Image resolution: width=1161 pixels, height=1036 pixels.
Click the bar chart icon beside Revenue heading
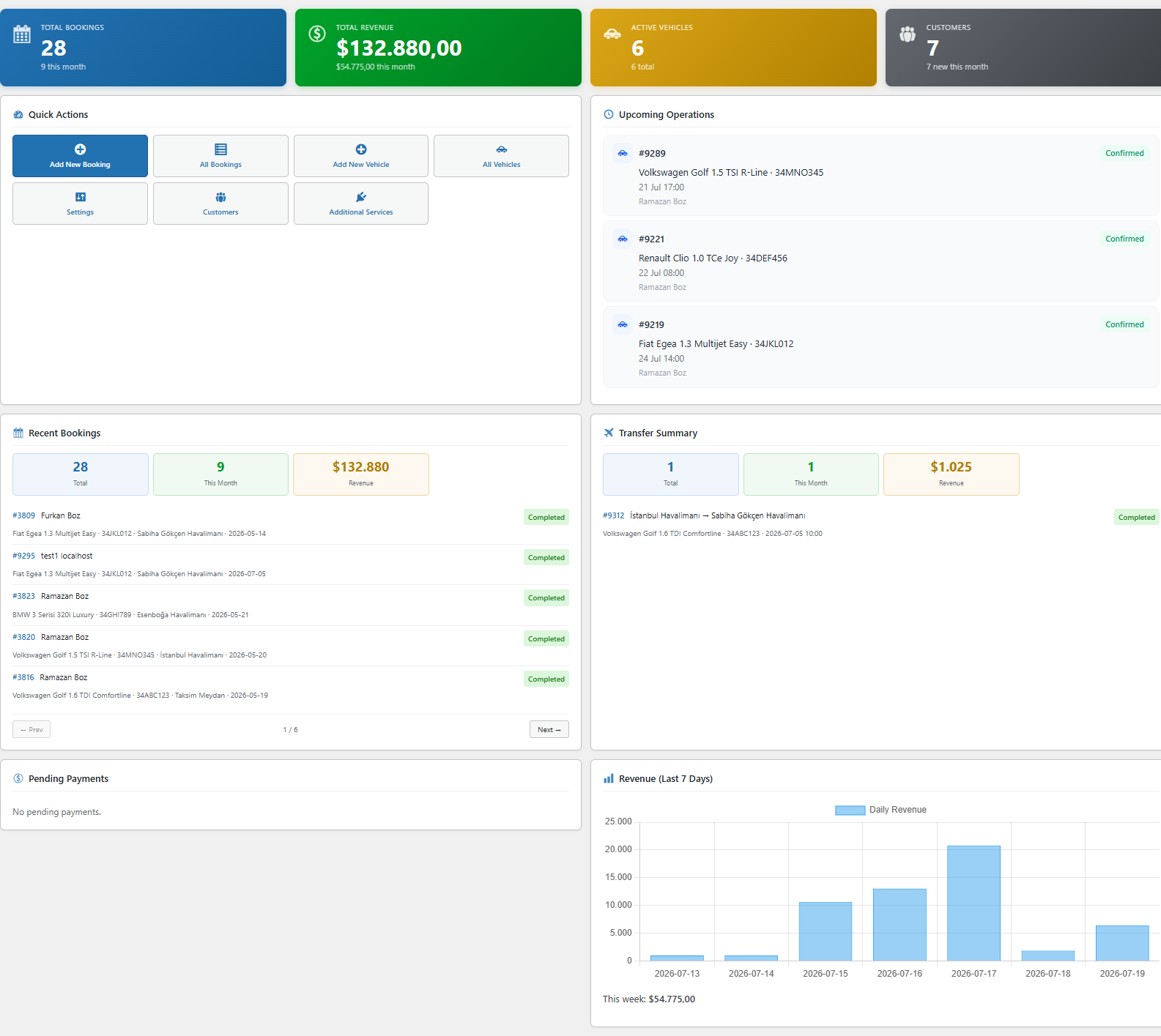click(609, 778)
